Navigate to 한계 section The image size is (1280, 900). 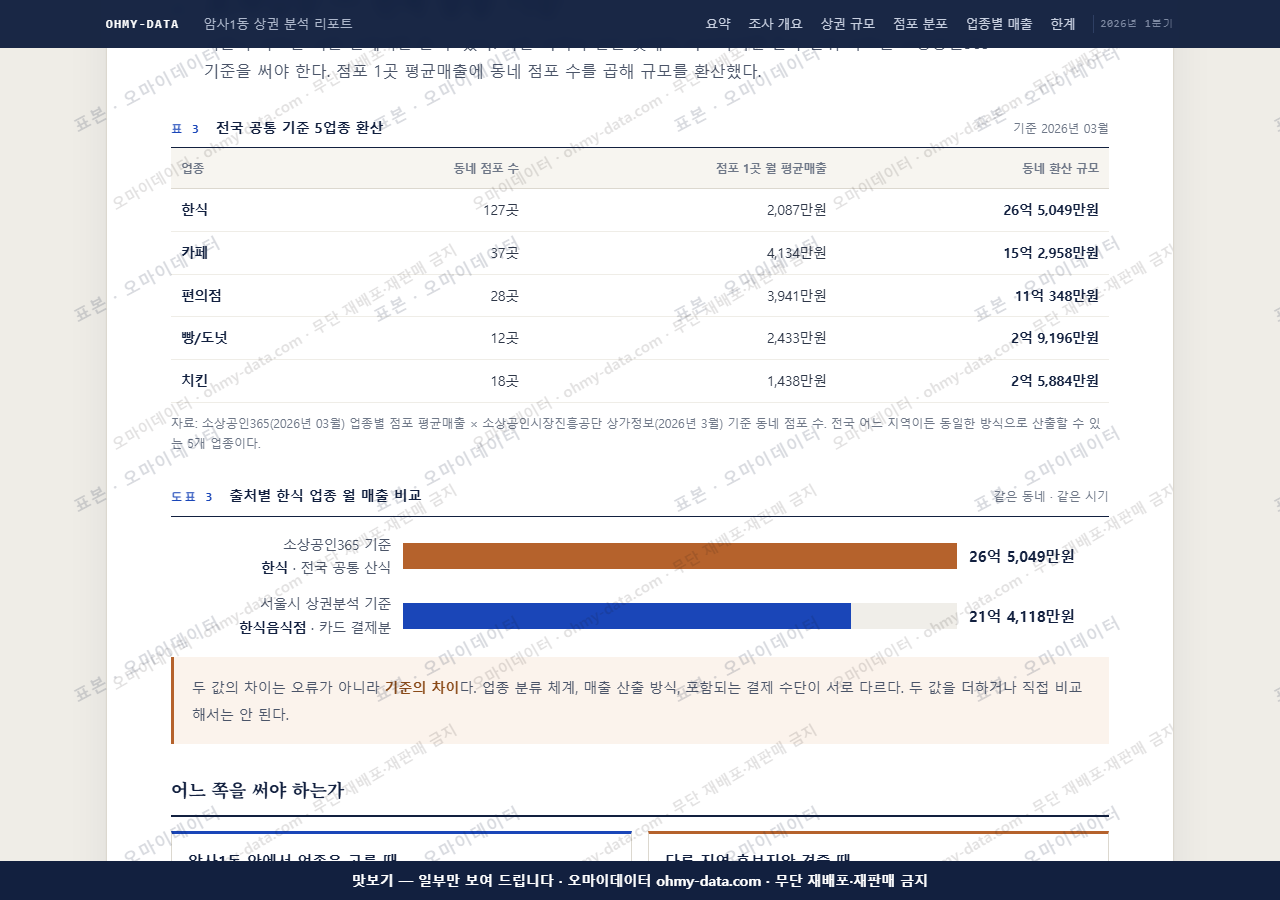point(1063,24)
